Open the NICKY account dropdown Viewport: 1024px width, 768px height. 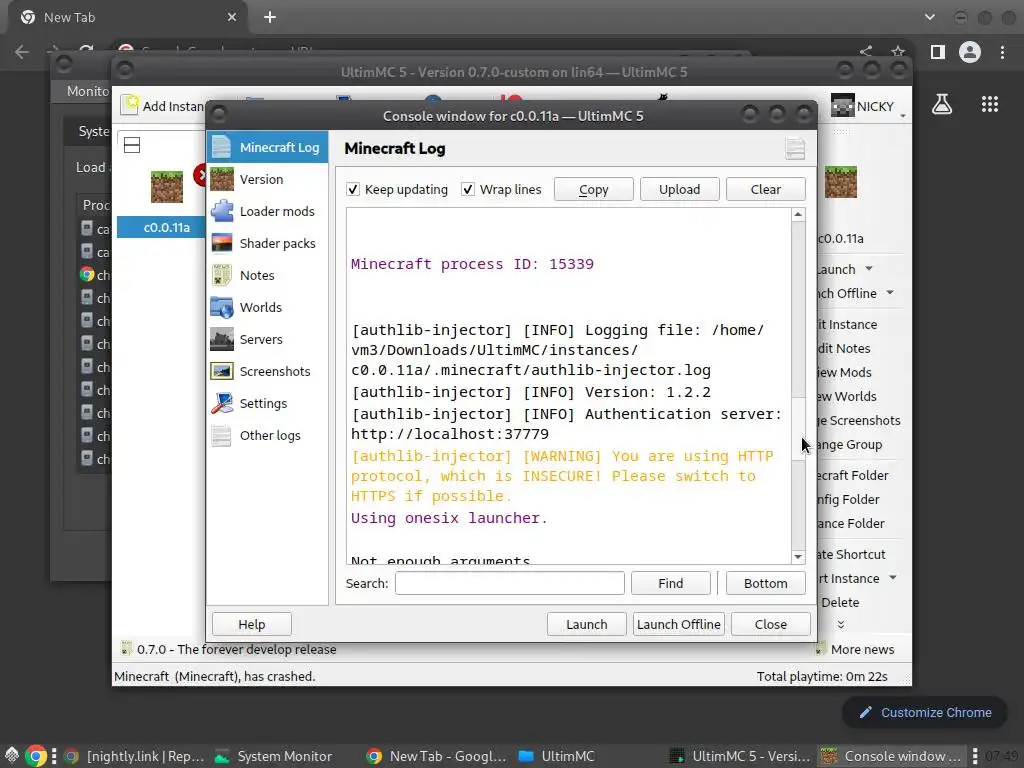(x=868, y=106)
